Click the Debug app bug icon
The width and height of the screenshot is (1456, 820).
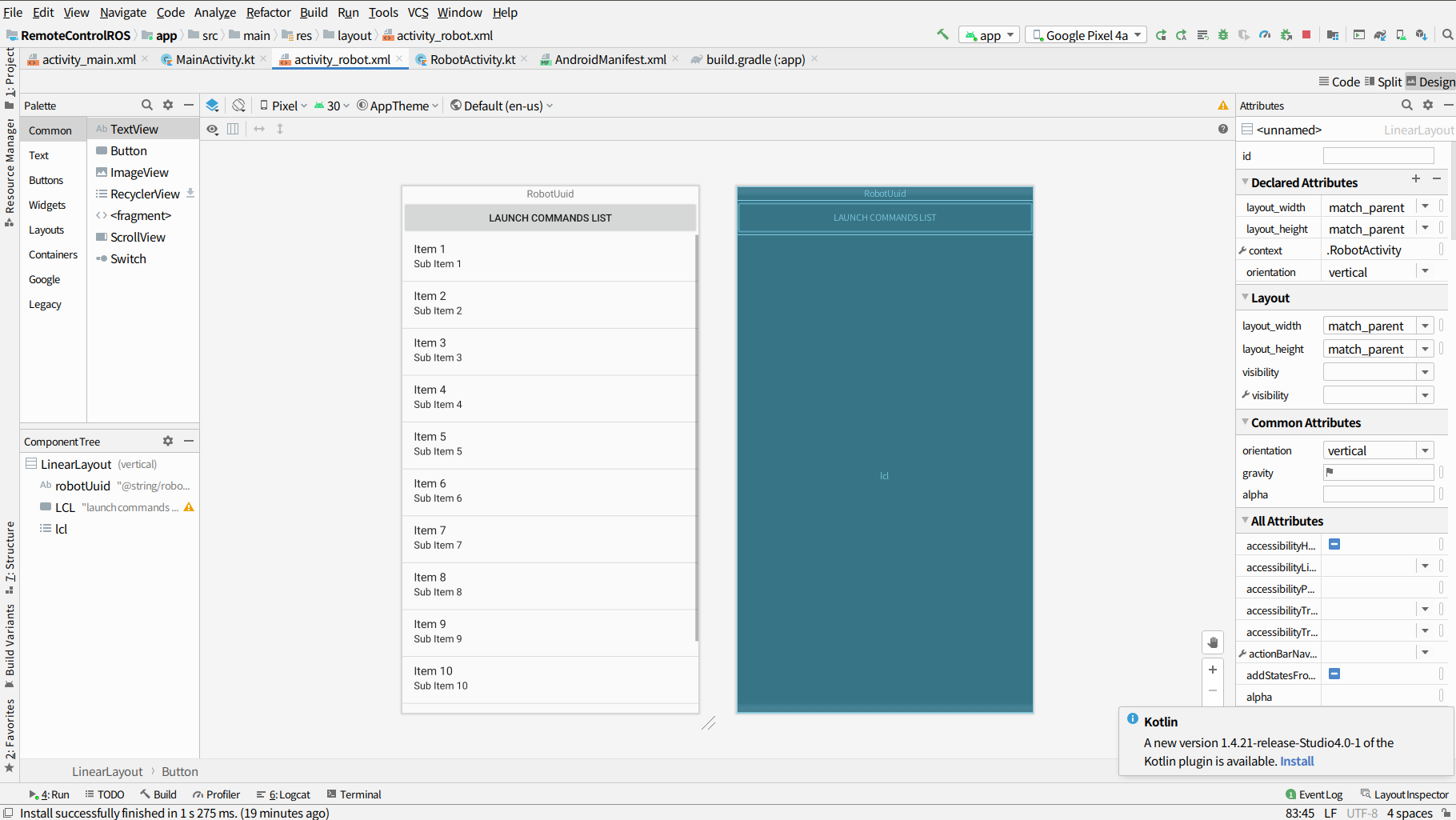(x=1223, y=35)
